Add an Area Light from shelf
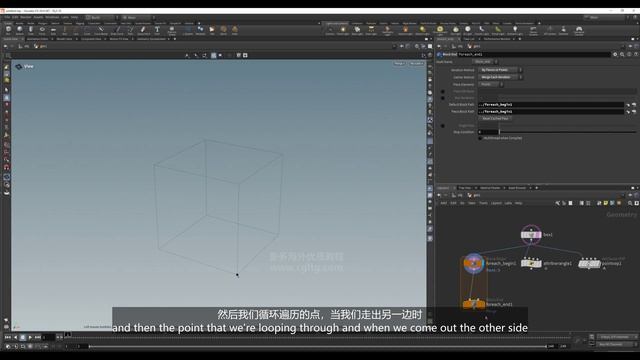The width and height of the screenshot is (640, 360). [371, 30]
